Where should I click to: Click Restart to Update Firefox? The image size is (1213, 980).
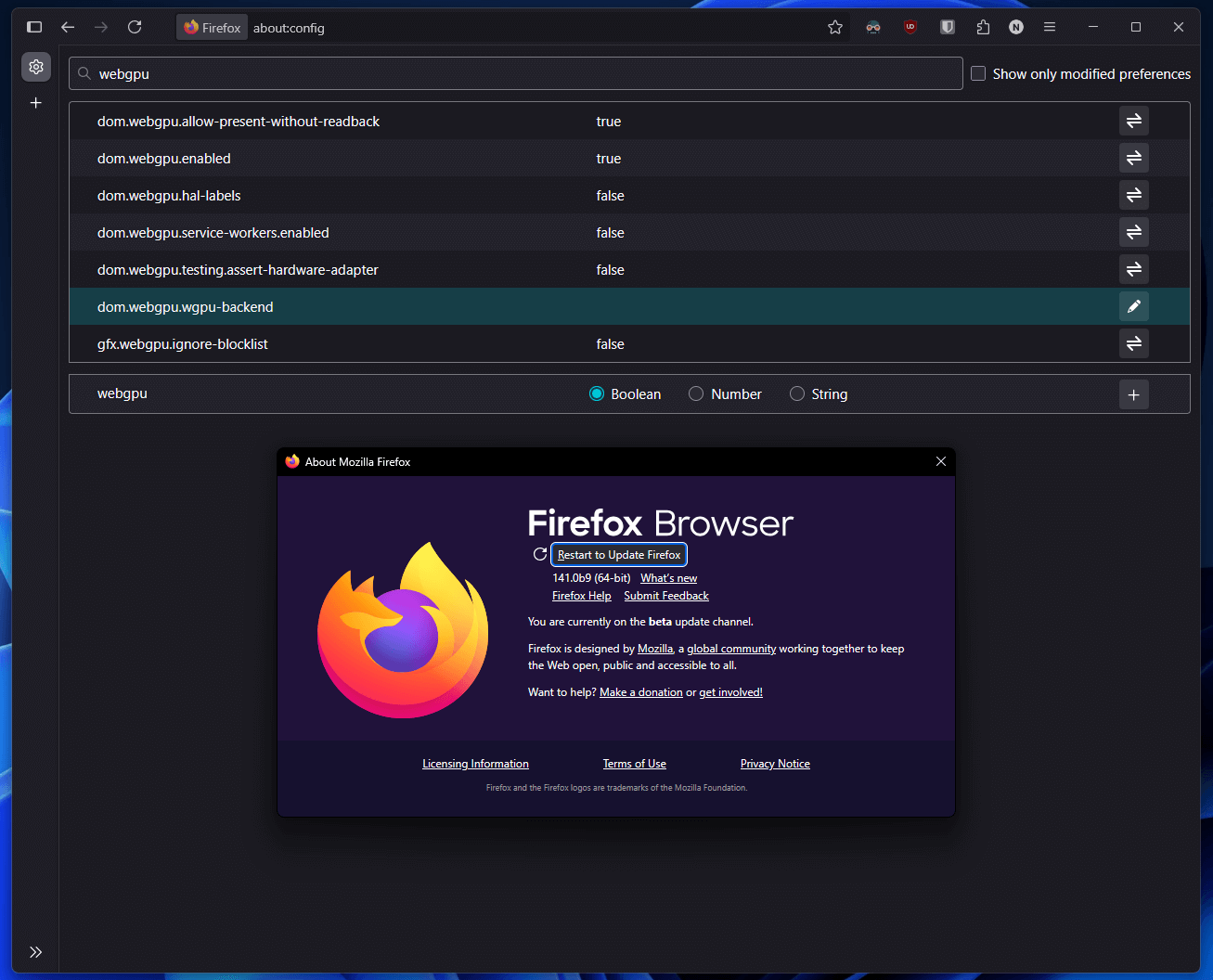[x=618, y=554]
